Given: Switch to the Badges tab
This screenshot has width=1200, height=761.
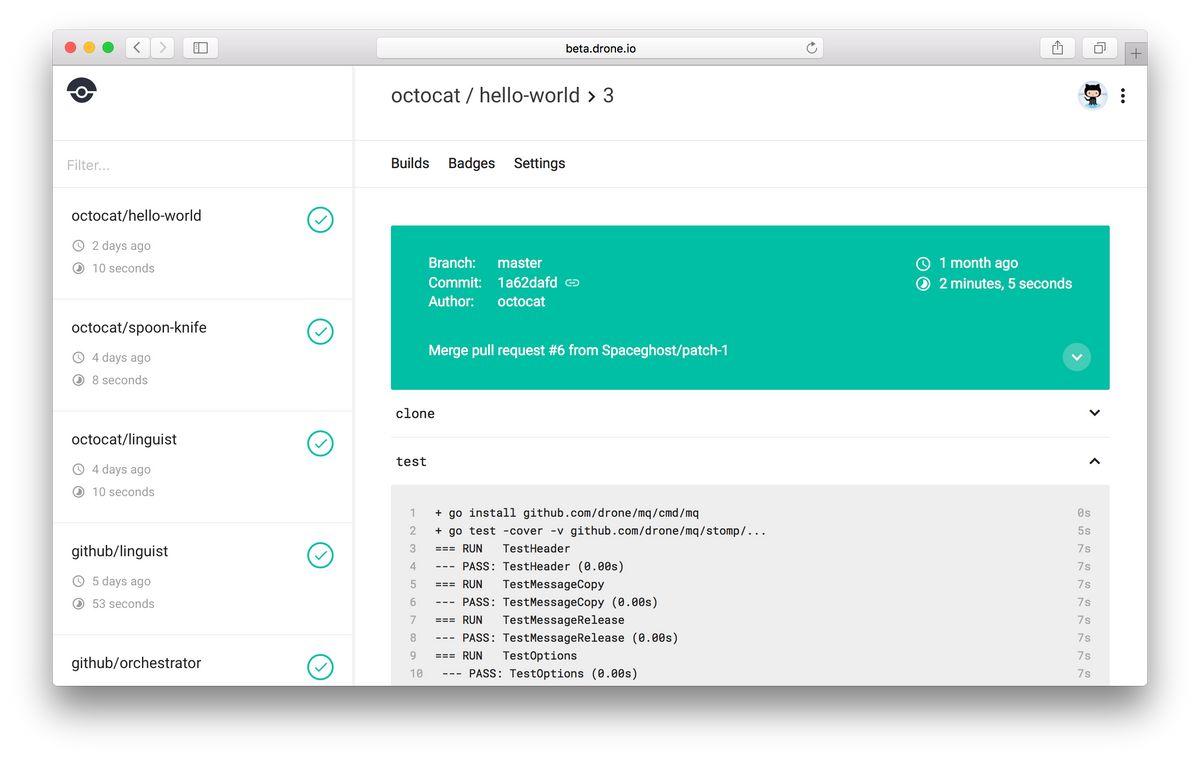Looking at the screenshot, I should click(x=471, y=163).
